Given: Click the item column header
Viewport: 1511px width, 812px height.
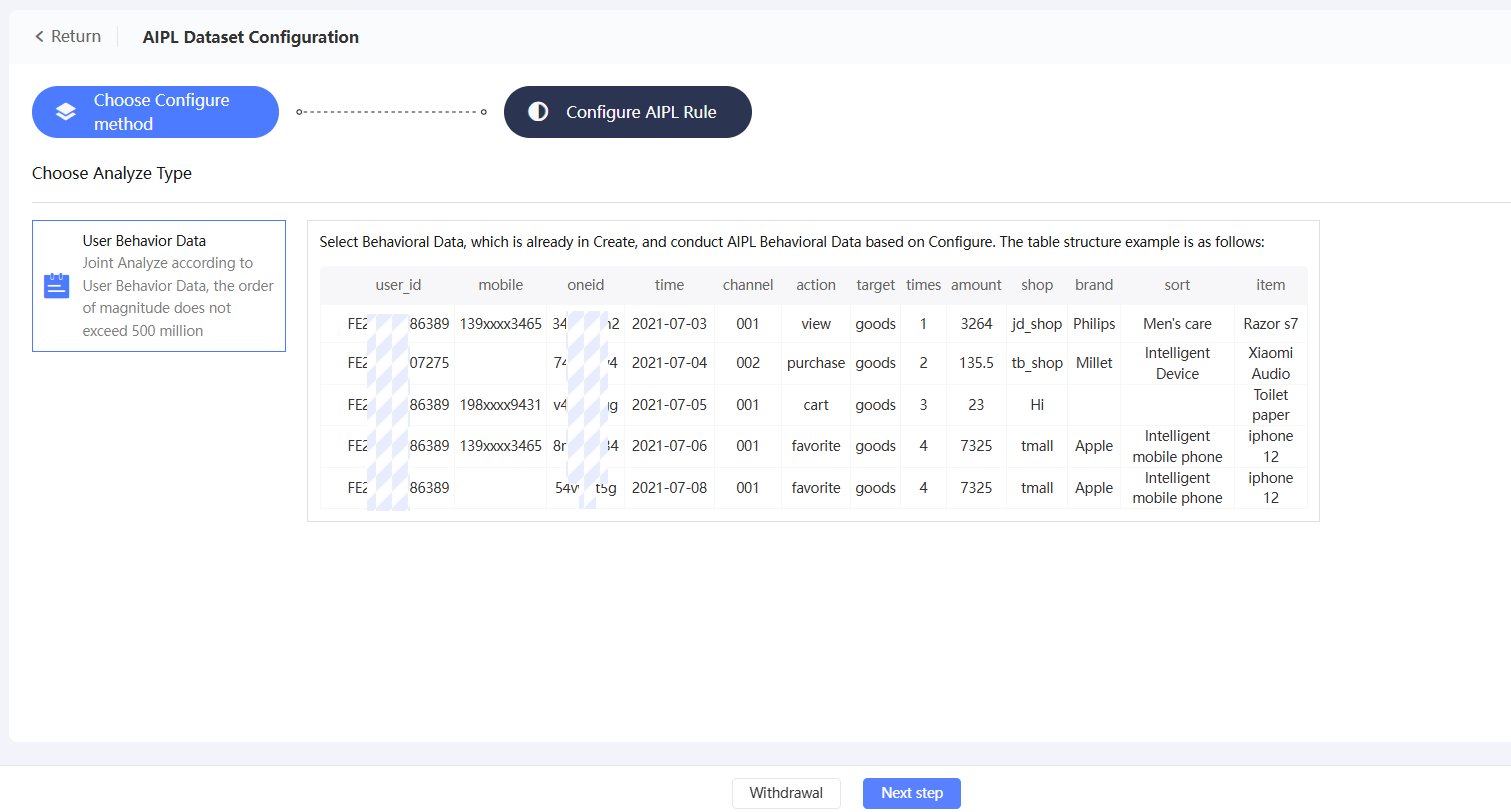Looking at the screenshot, I should click(1271, 285).
